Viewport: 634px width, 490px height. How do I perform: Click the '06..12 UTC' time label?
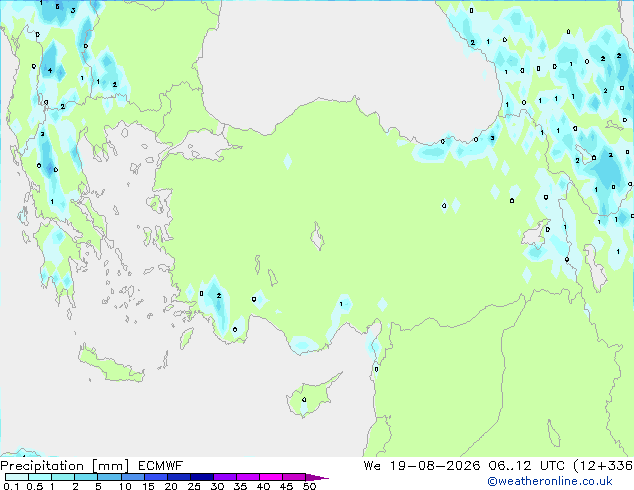coord(526,466)
